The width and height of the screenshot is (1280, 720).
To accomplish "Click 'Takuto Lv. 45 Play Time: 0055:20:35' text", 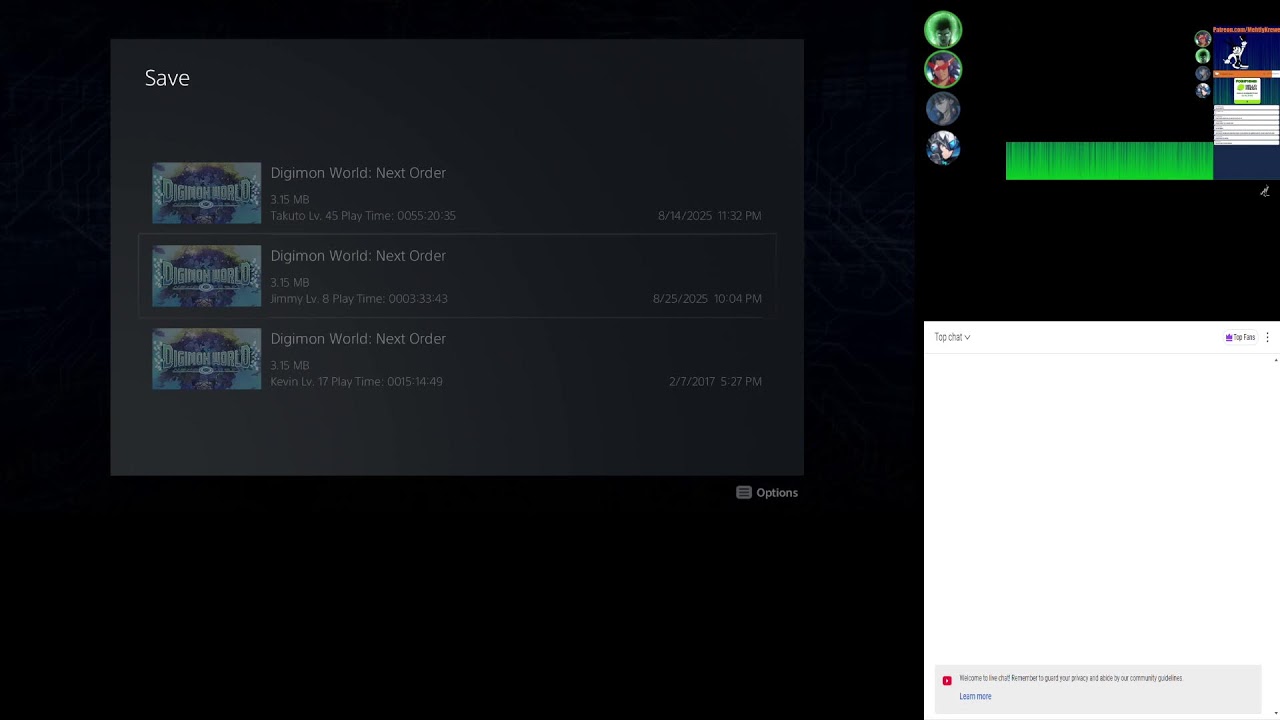I will (363, 216).
